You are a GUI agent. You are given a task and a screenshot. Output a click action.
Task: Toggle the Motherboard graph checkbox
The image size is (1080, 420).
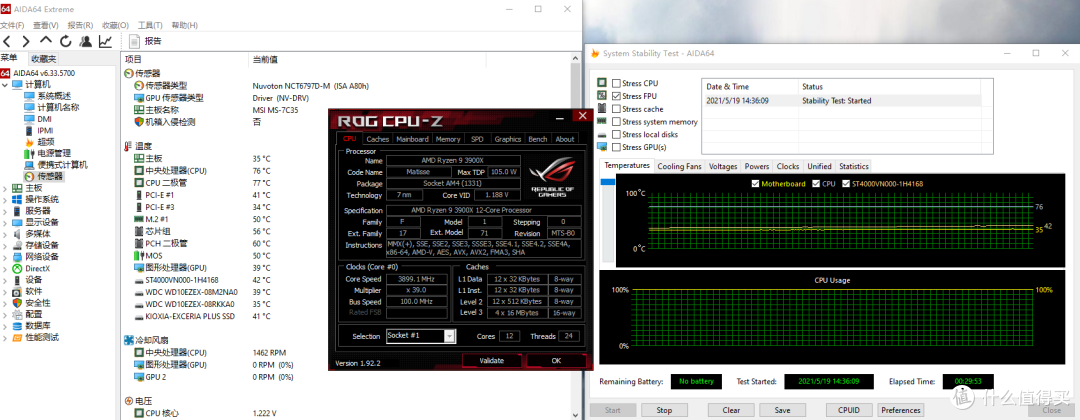click(756, 184)
